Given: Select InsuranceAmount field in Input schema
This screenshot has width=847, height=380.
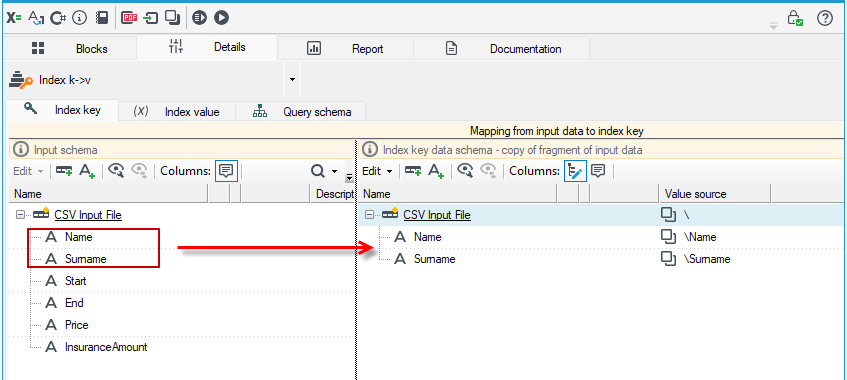Looking at the screenshot, I should [106, 346].
